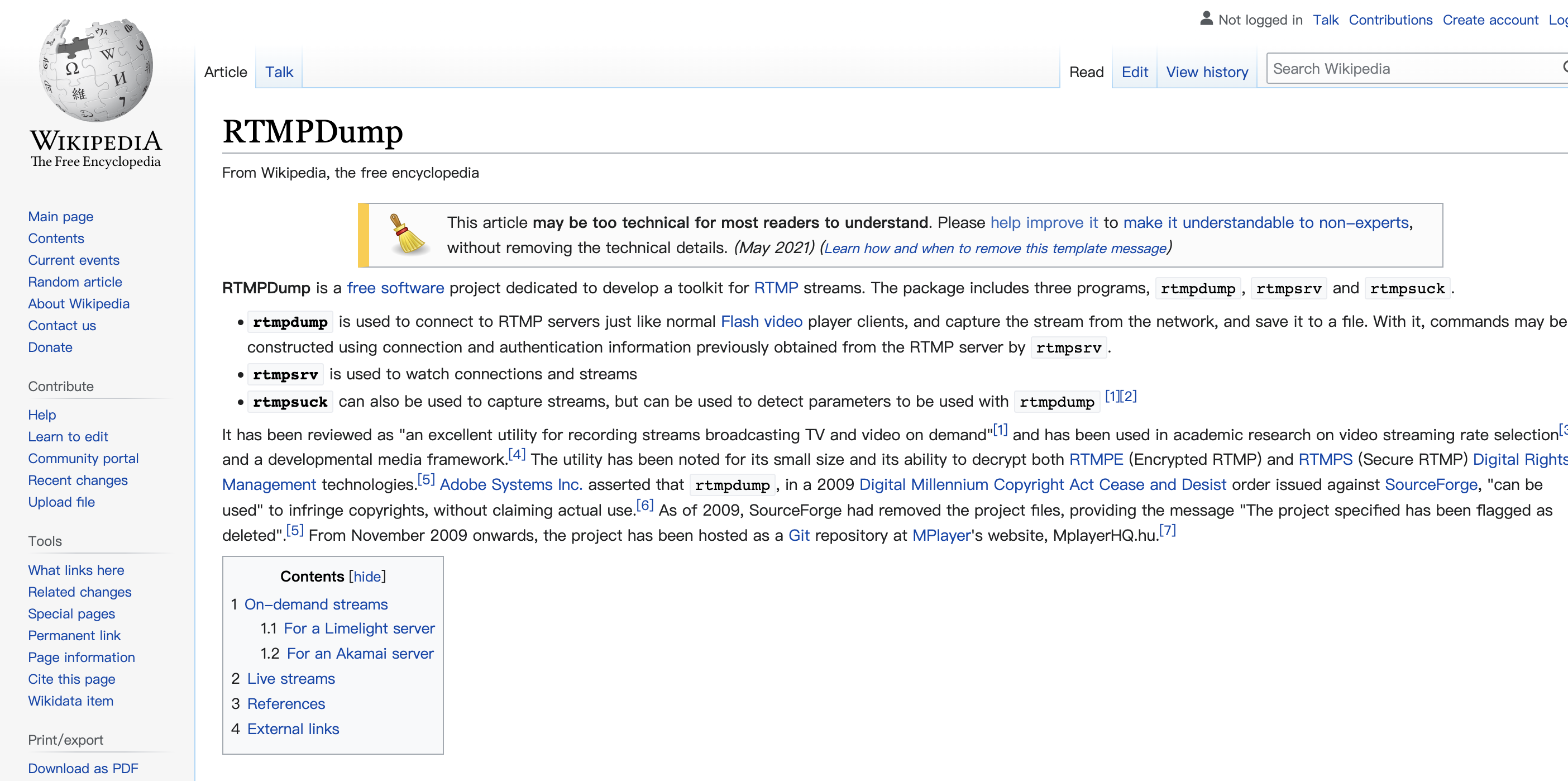
Task: Click citation reference [6]
Action: (x=644, y=505)
